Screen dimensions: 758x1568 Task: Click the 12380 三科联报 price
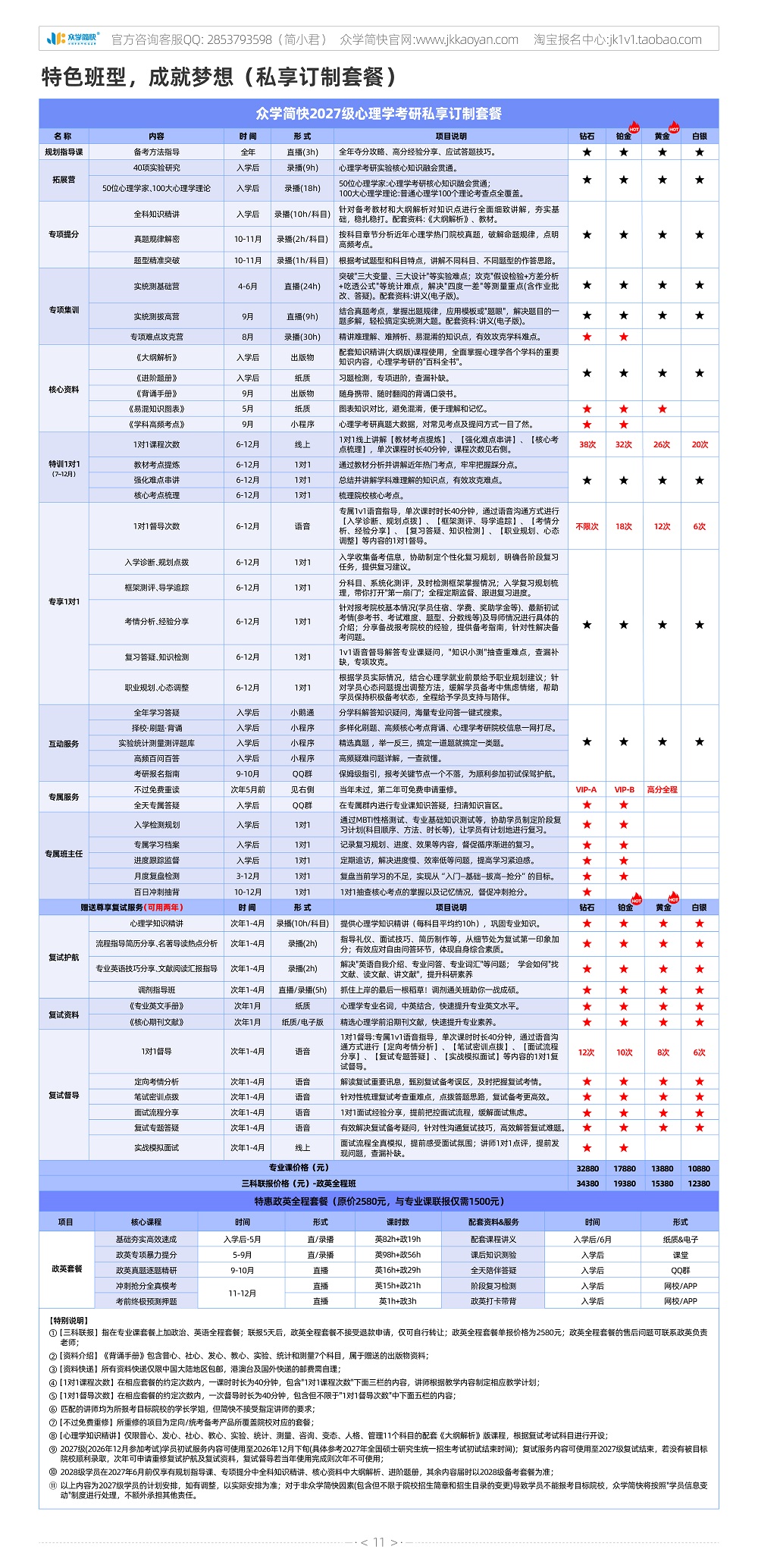[x=700, y=1183]
